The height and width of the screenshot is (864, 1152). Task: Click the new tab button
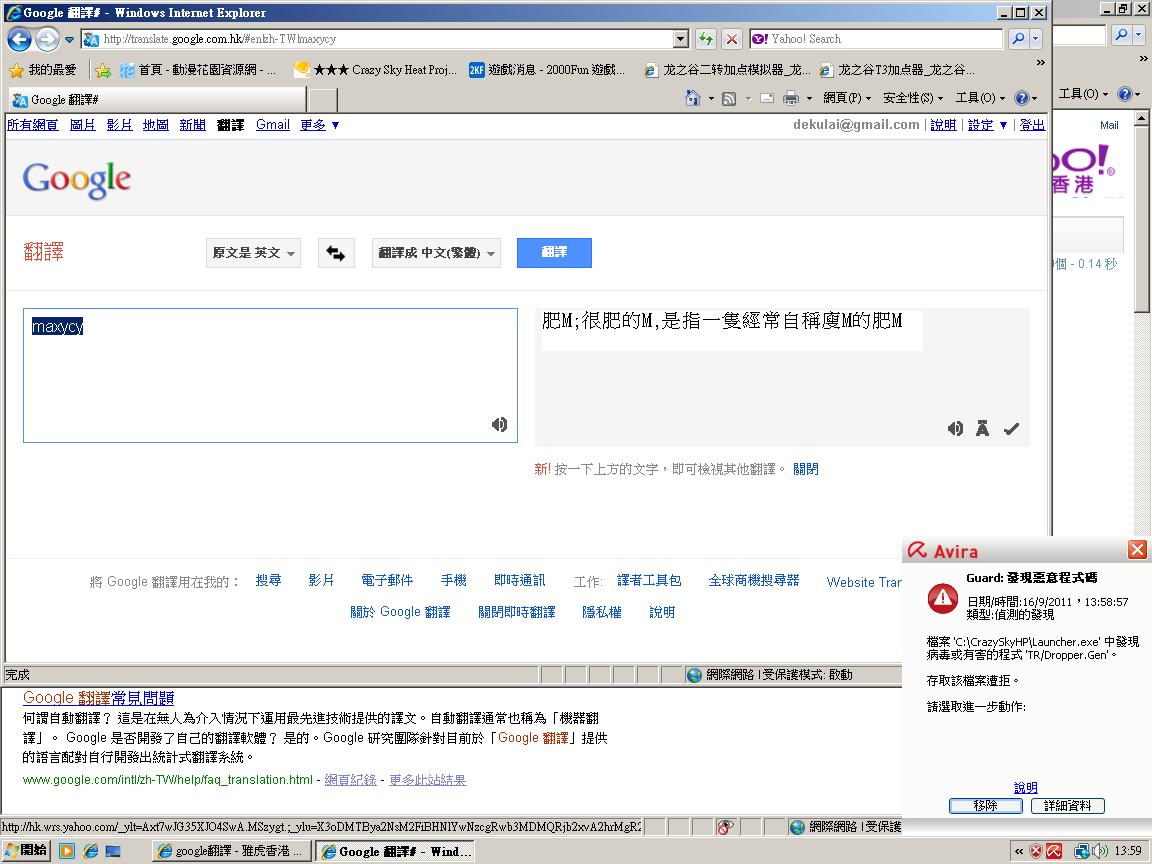pyautogui.click(x=323, y=100)
